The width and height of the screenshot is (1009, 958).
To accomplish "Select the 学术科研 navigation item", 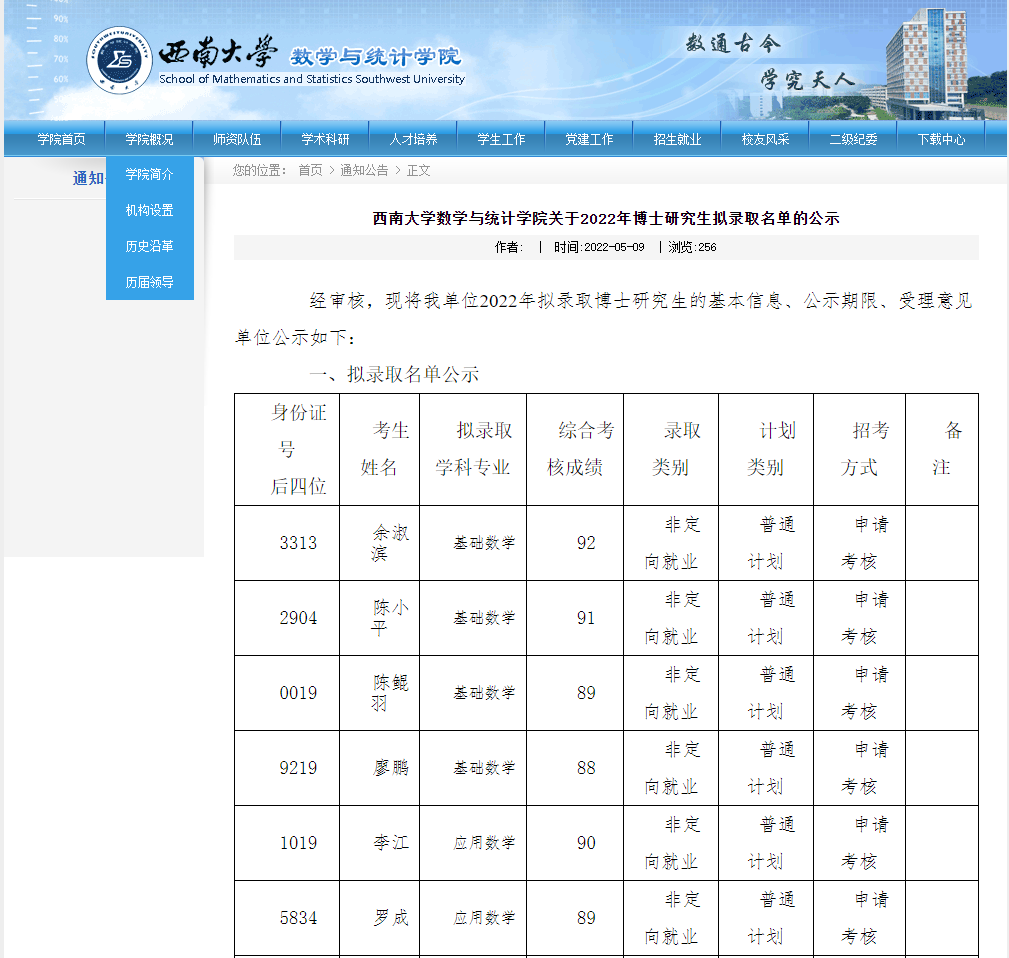I will 325,139.
